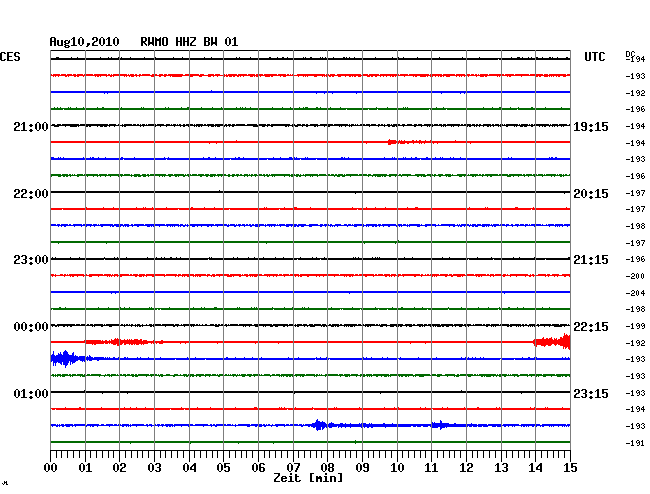
Task: Click the 23:00 local time label
Action: pos(31,260)
